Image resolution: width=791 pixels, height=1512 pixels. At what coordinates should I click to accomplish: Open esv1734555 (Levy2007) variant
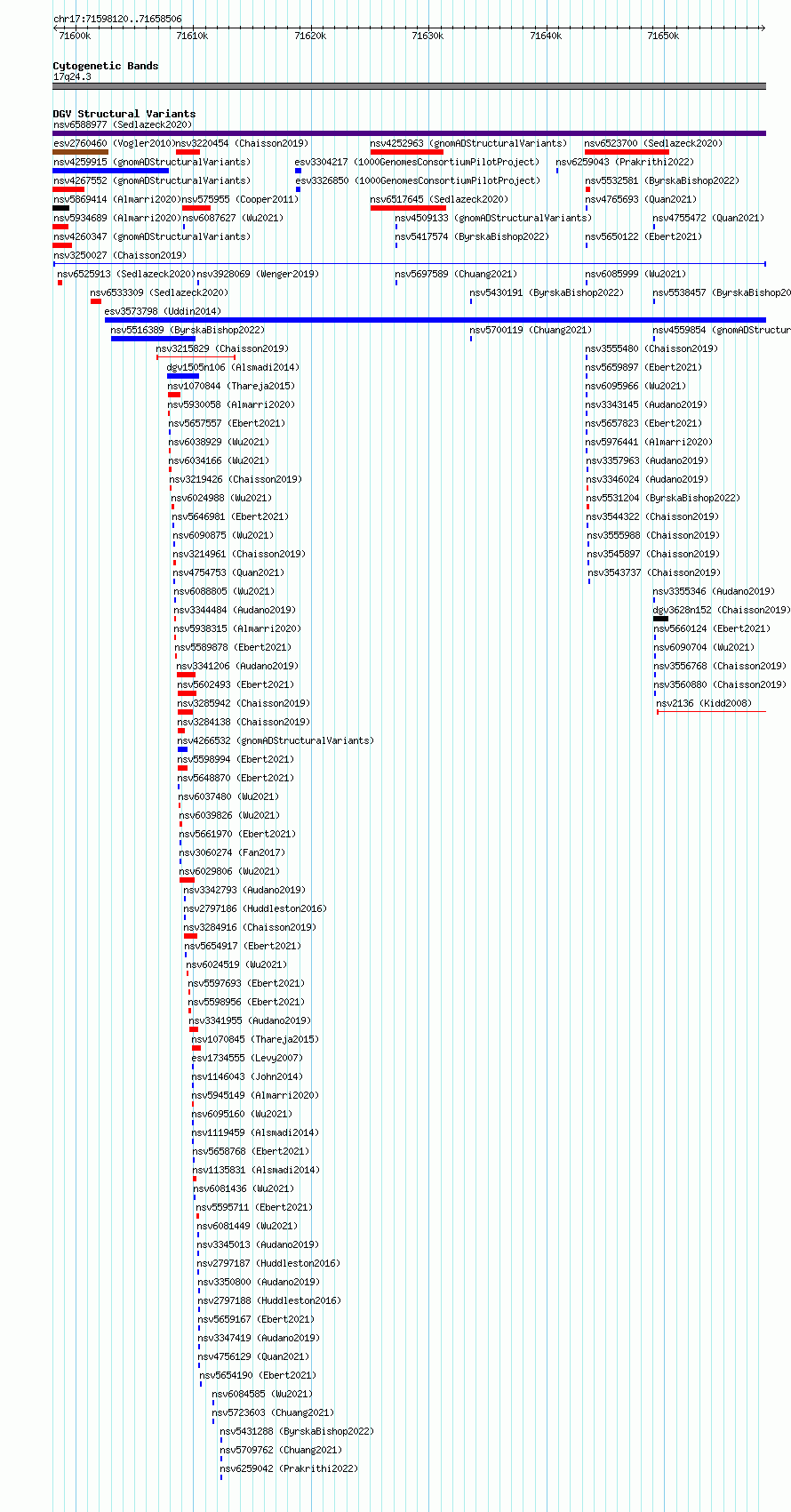(247, 1059)
